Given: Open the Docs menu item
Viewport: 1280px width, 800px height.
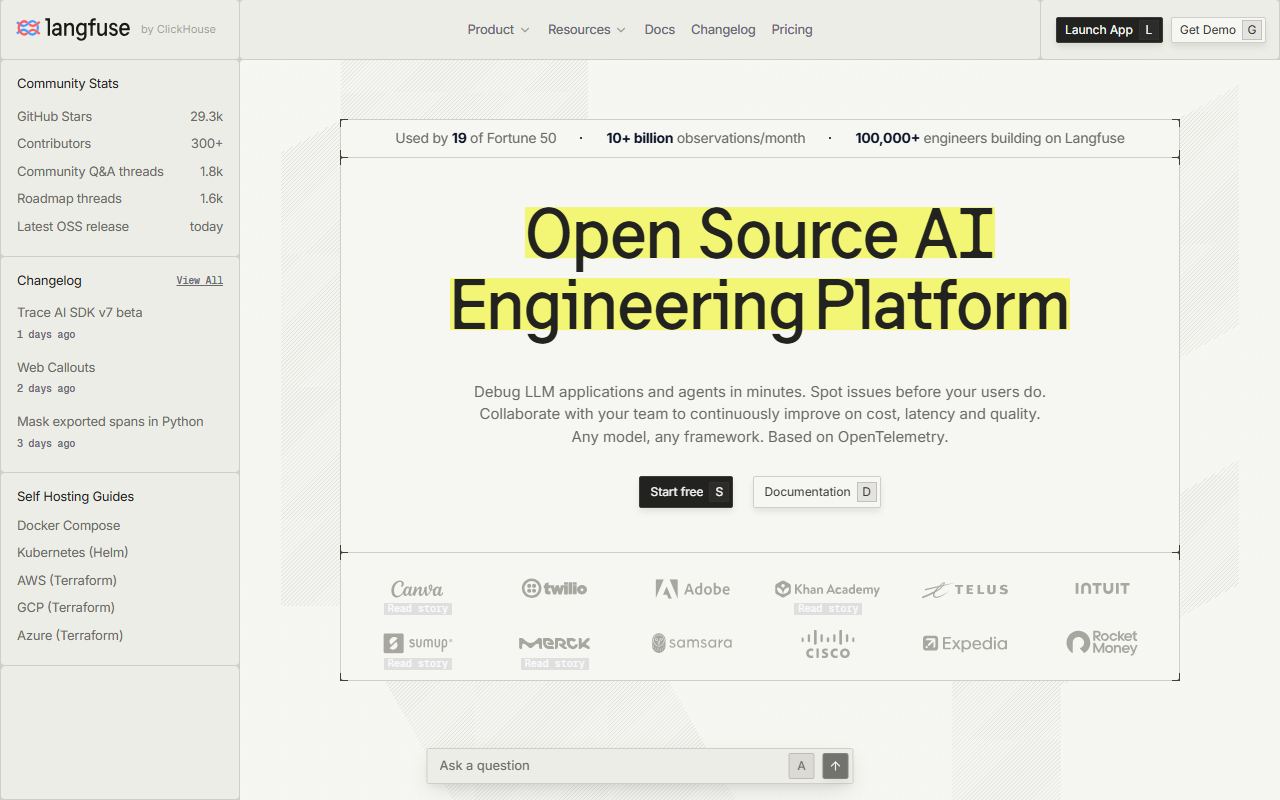Looking at the screenshot, I should [660, 30].
